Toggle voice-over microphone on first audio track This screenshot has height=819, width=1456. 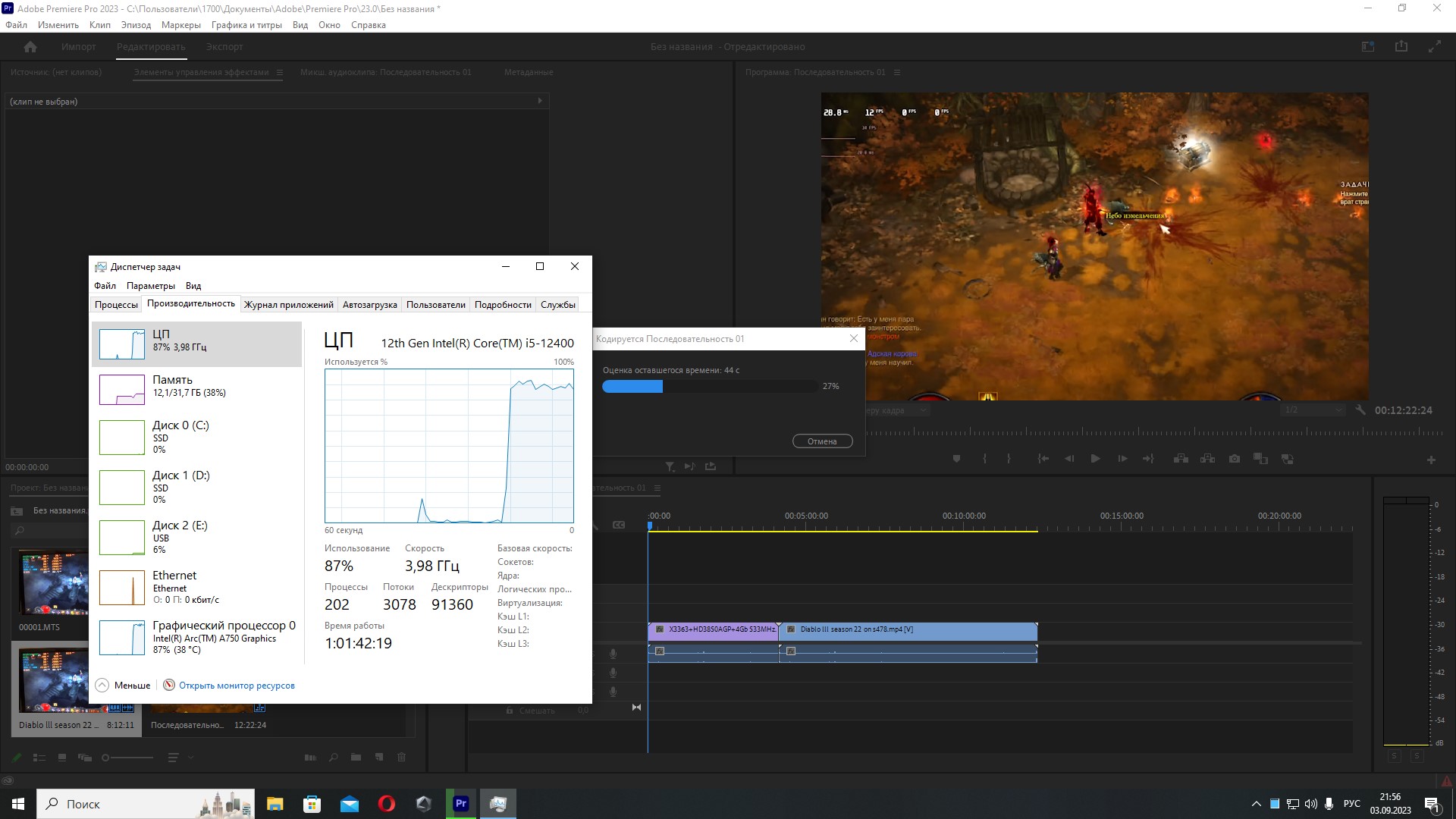[613, 653]
